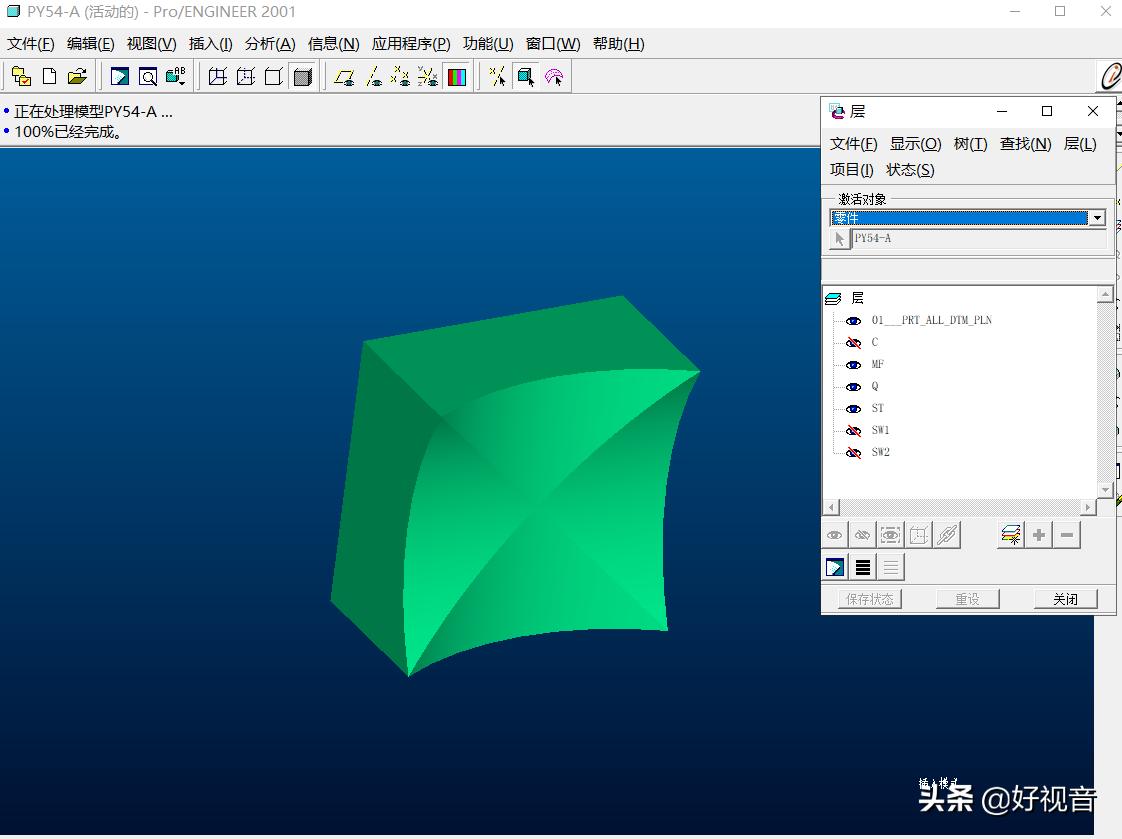1122x839 pixels.
Task: Open the 应用程序(P) menu
Action: tap(411, 44)
